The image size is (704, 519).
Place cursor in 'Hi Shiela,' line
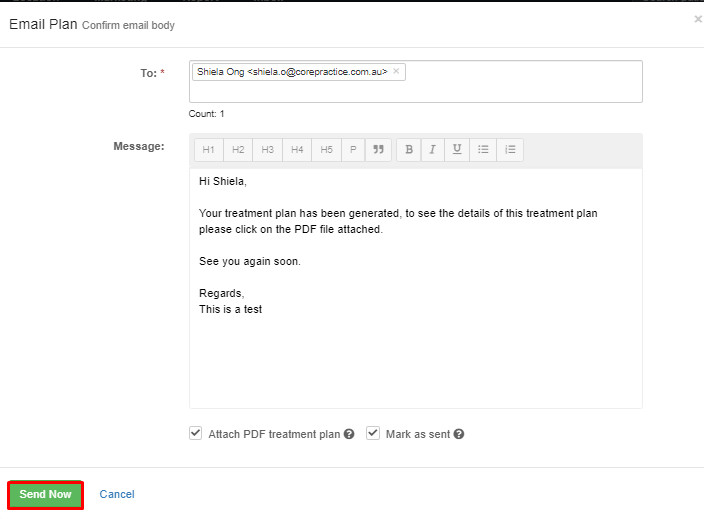[x=223, y=181]
